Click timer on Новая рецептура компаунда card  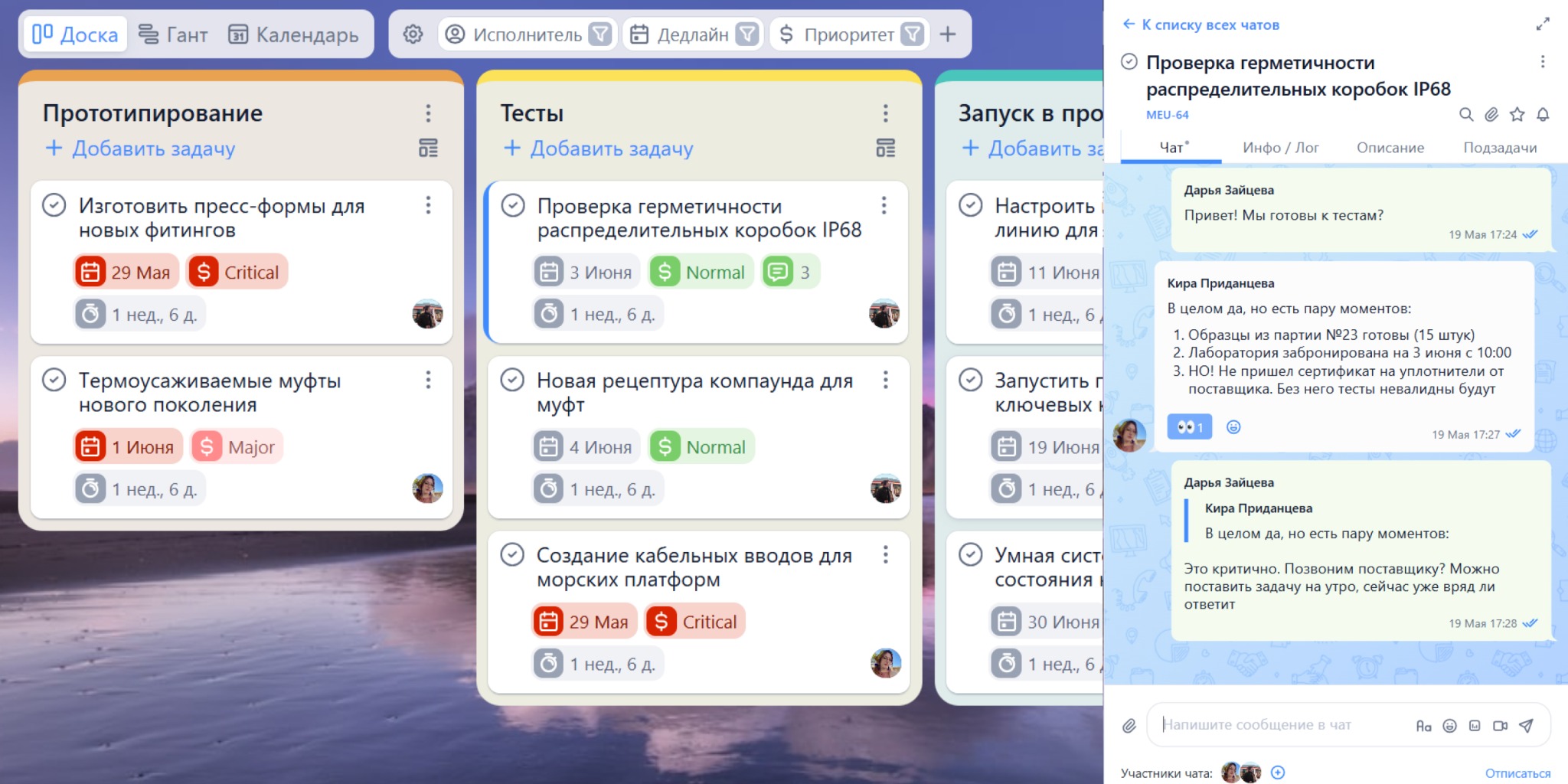(x=599, y=488)
